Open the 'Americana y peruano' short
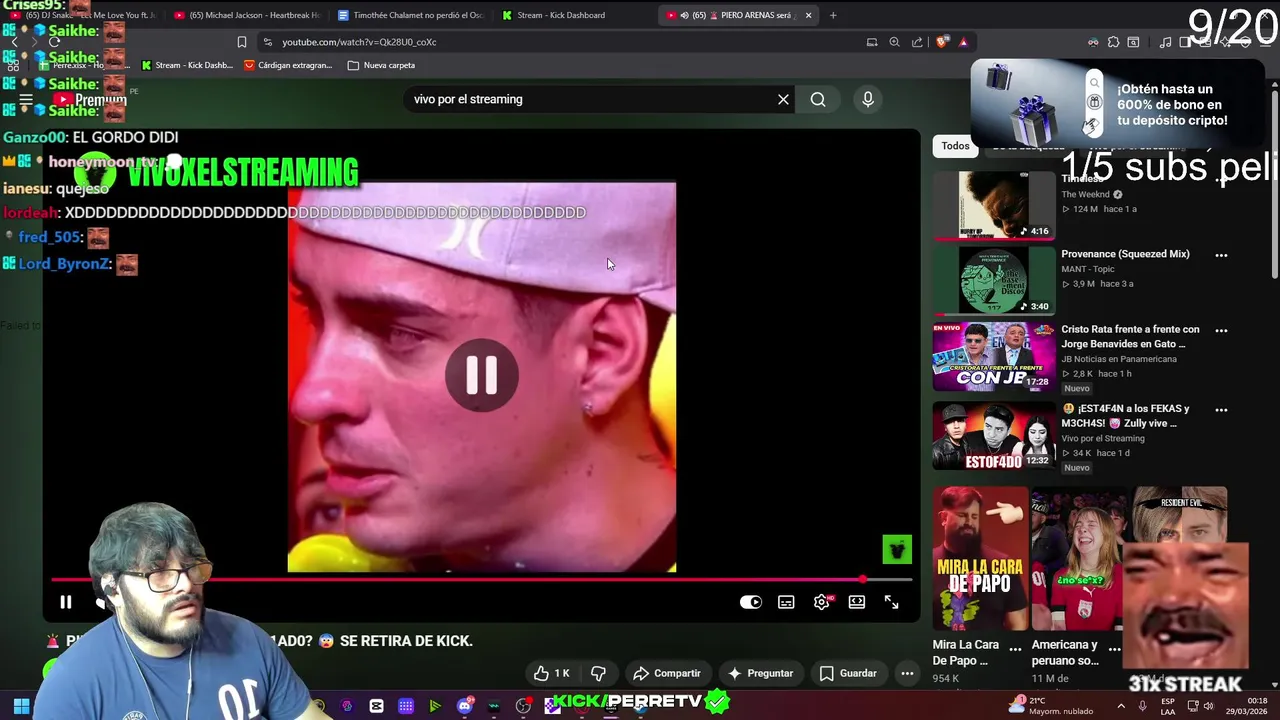 (x=1078, y=558)
